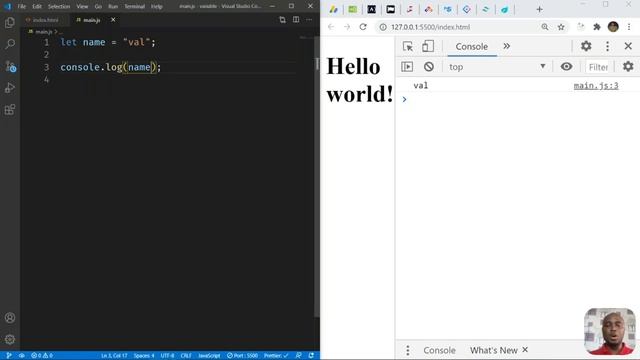
Task: Open DevTools settings gear in top toolbar
Action: pos(586,46)
